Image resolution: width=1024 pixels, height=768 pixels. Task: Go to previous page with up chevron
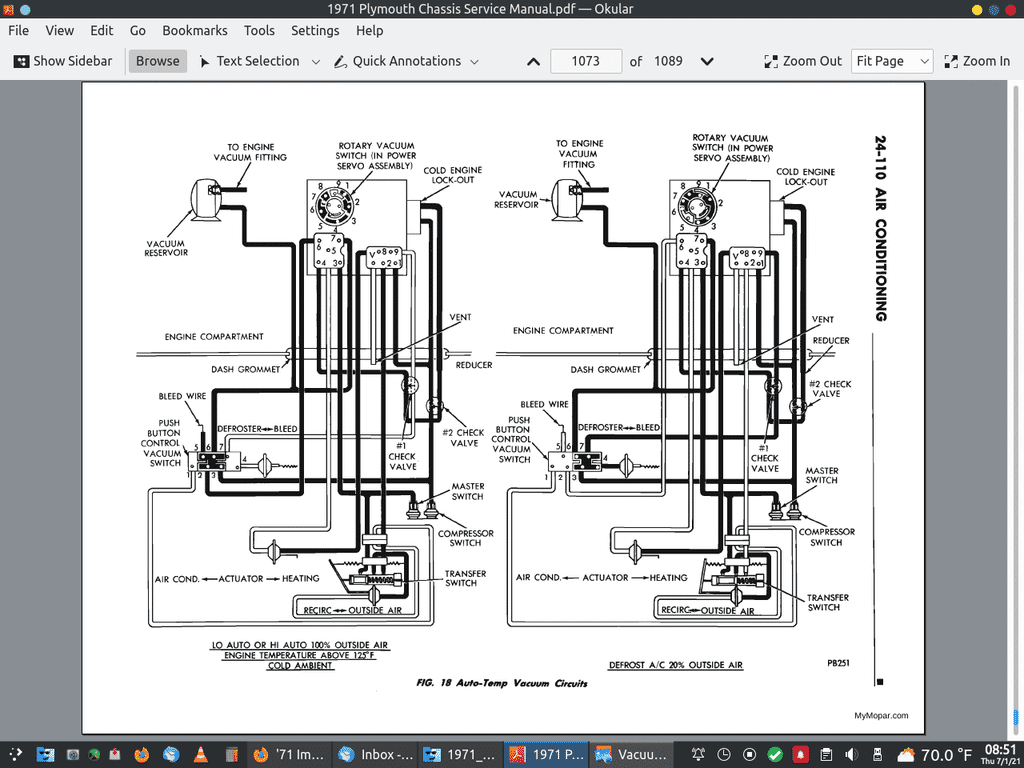pyautogui.click(x=533, y=62)
